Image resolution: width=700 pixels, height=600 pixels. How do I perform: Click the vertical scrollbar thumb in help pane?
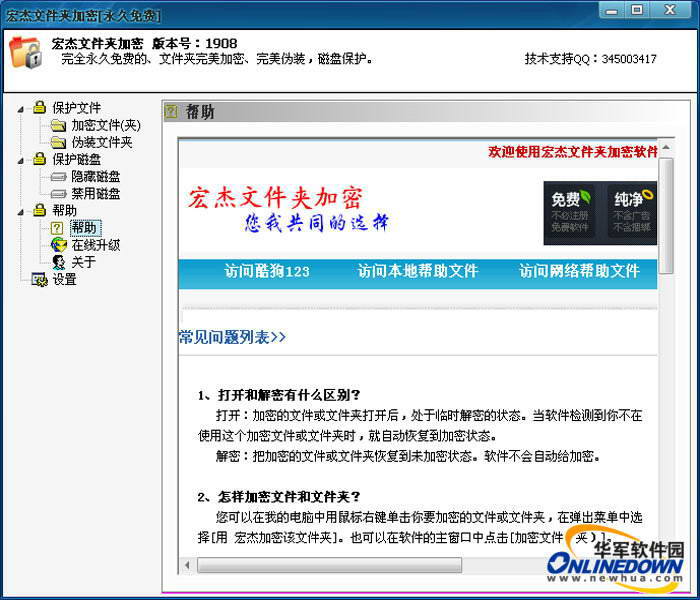[x=666, y=216]
